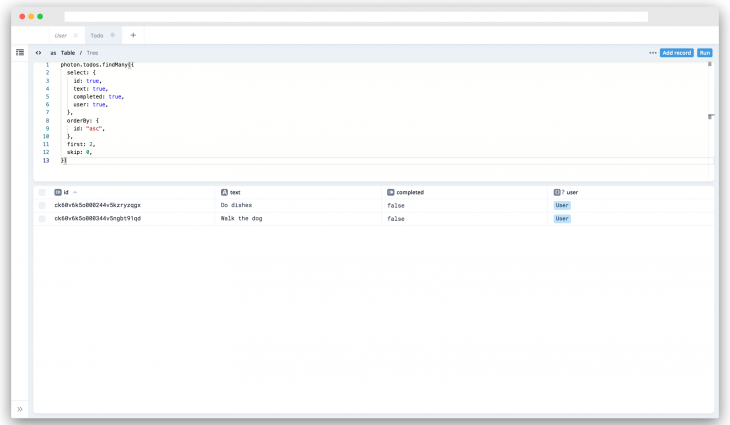Click the plus icon to add new tab
This screenshot has height=425, width=730.
click(133, 35)
